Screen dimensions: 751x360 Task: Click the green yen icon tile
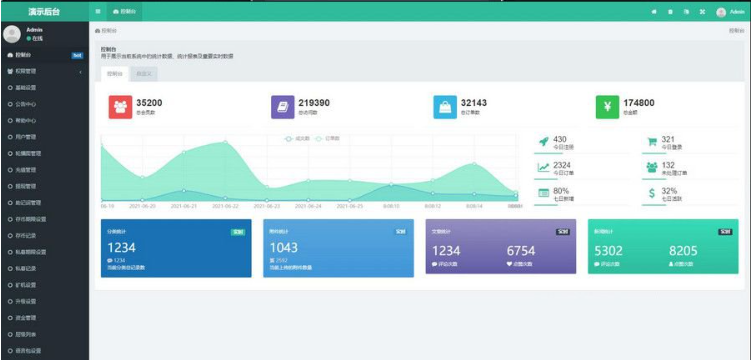click(607, 107)
